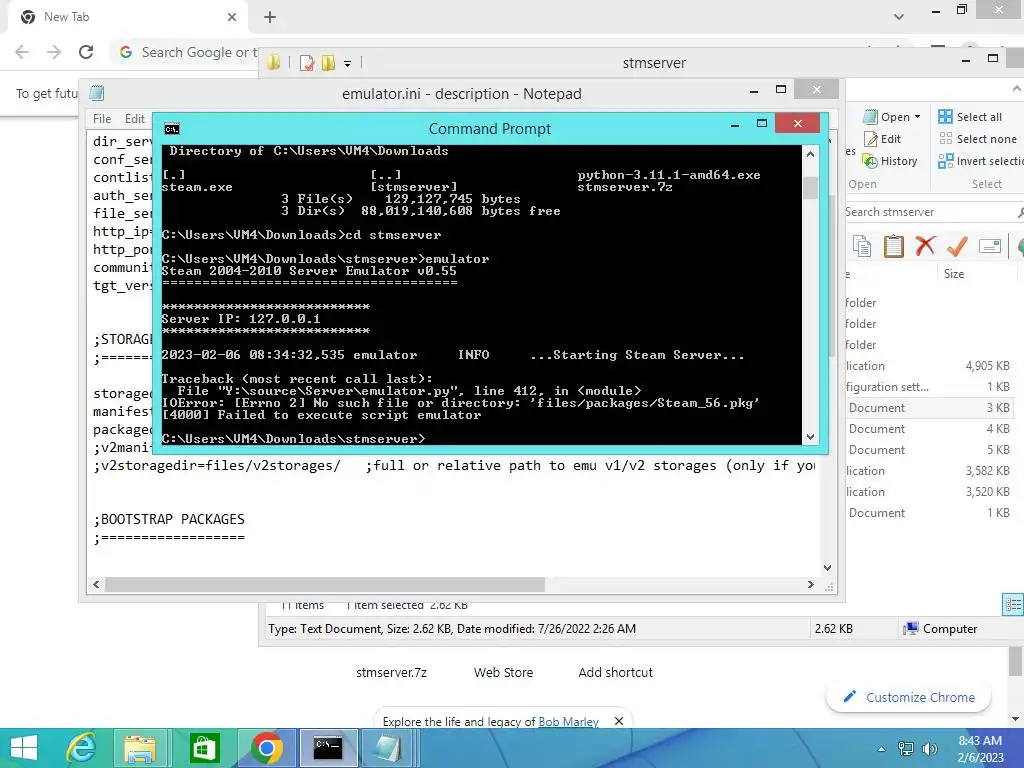Click the Notepad title bar icon
The image size is (1024, 768).
[x=97, y=93]
